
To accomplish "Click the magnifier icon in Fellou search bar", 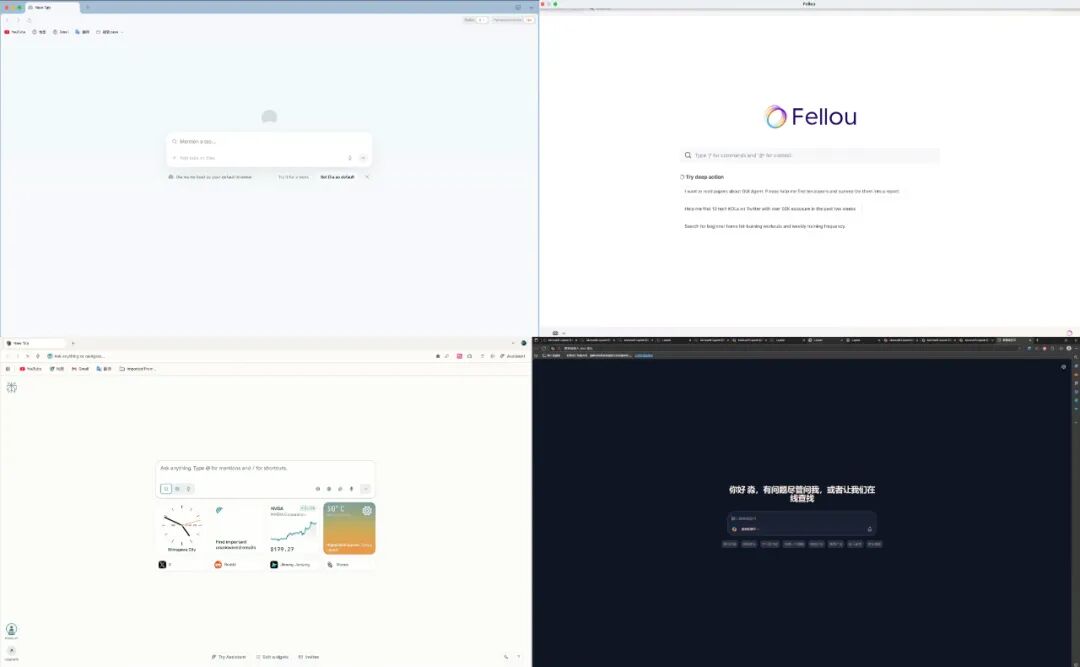I will tap(687, 155).
